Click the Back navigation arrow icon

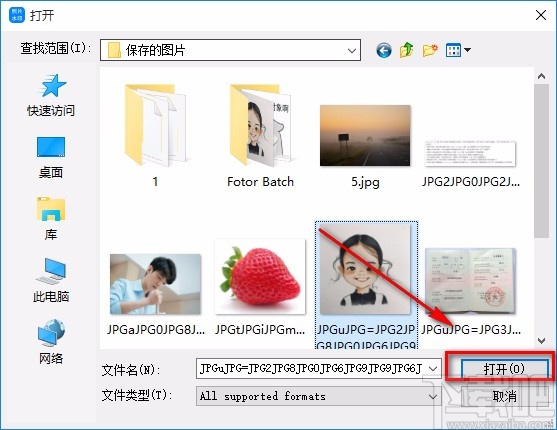coord(384,50)
